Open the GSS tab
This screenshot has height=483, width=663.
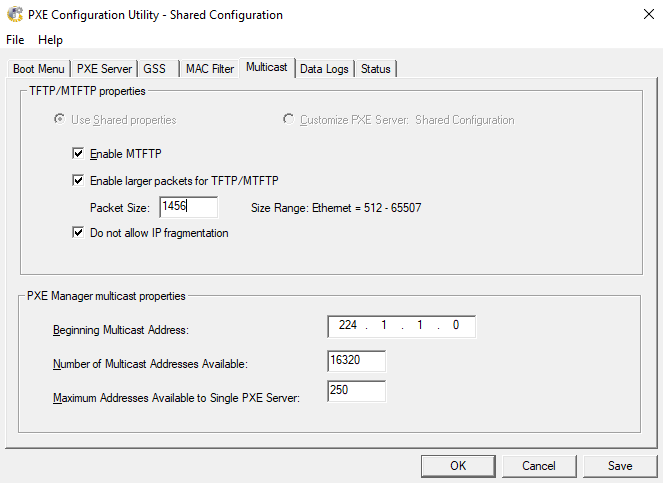pos(154,69)
